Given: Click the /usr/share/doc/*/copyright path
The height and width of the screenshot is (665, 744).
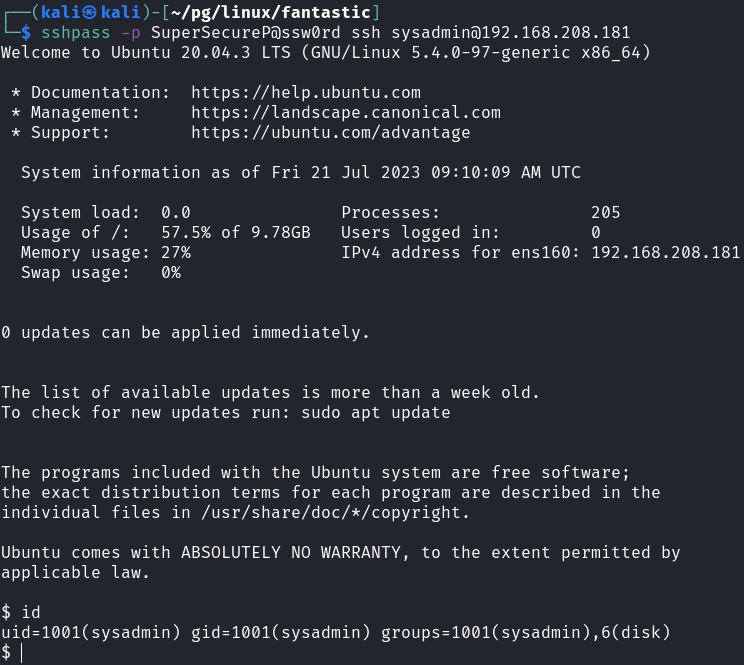Looking at the screenshot, I should pyautogui.click(x=335, y=512).
